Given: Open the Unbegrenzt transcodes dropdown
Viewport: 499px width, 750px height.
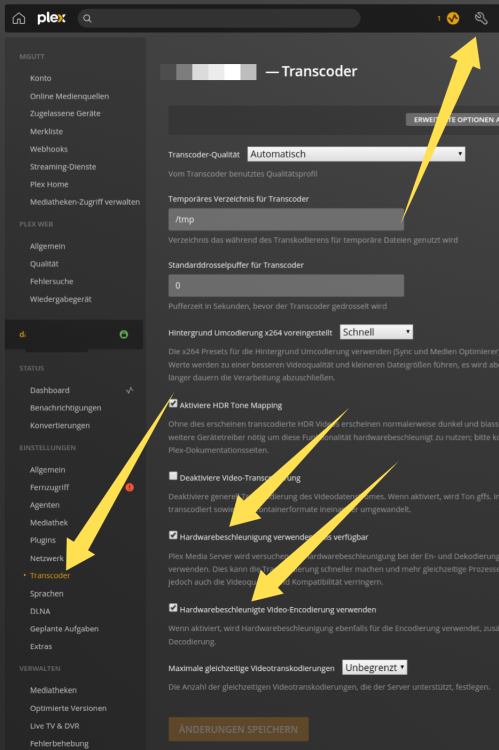Looking at the screenshot, I should (375, 667).
